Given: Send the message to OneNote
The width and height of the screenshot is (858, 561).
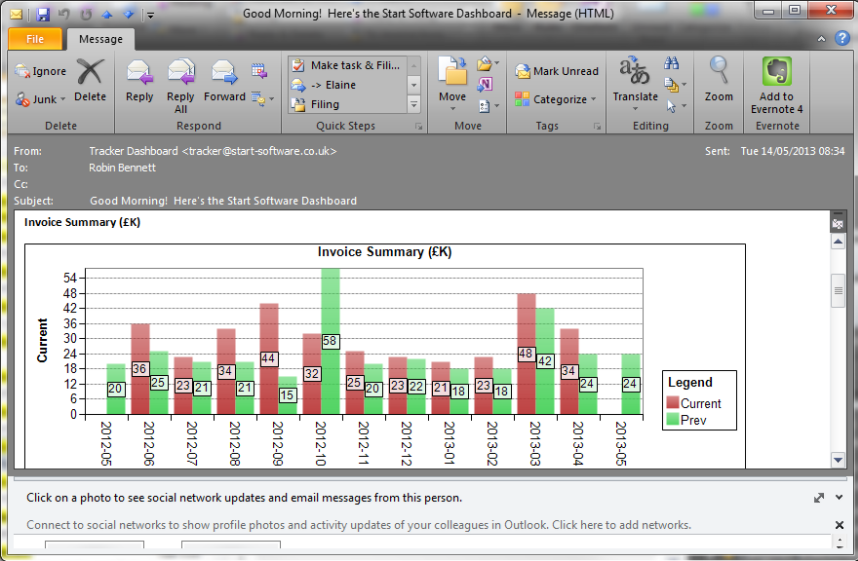Looking at the screenshot, I should click(x=485, y=84).
